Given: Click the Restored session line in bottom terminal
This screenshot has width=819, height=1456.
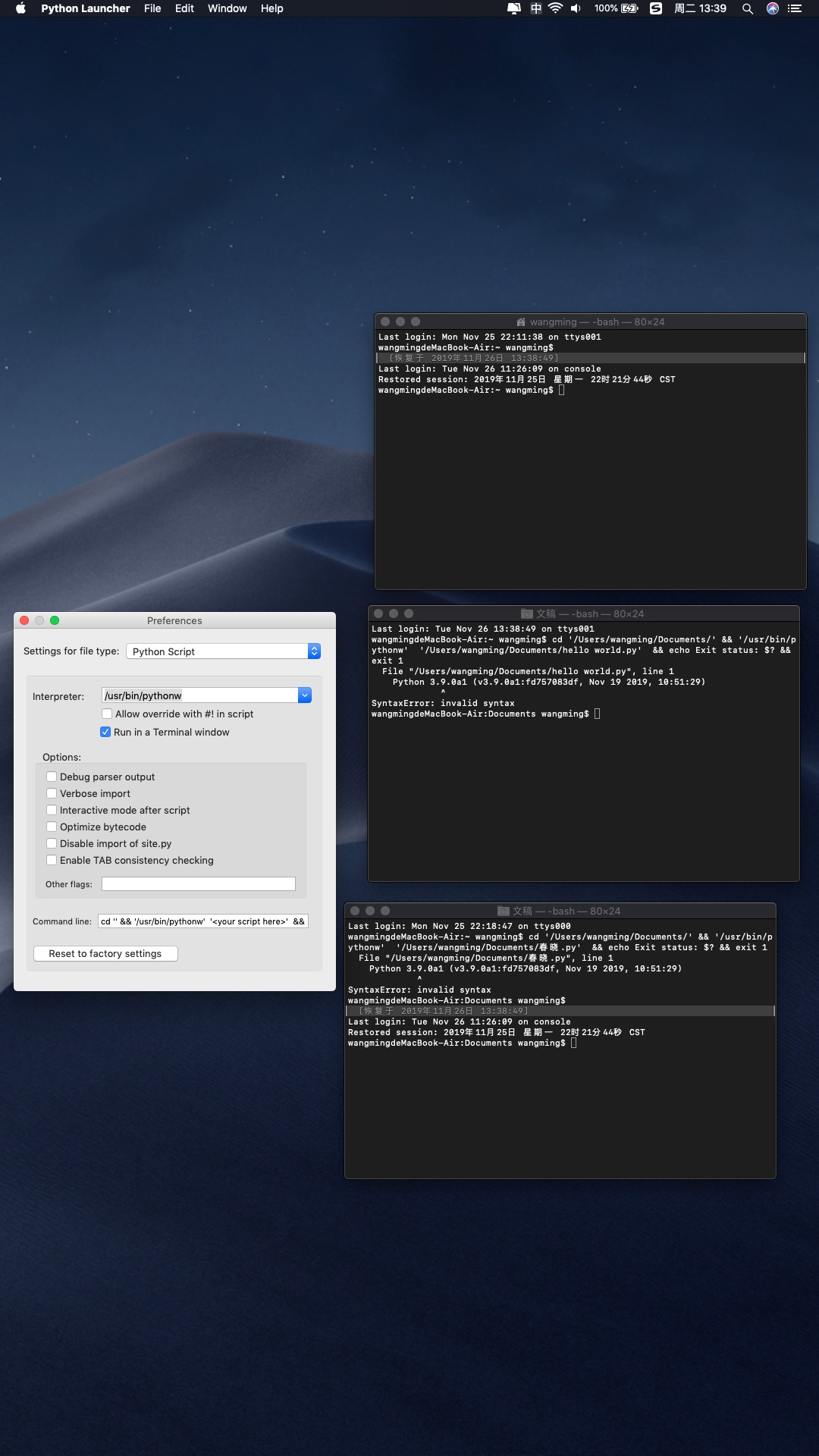Looking at the screenshot, I should pyautogui.click(x=497, y=1033).
